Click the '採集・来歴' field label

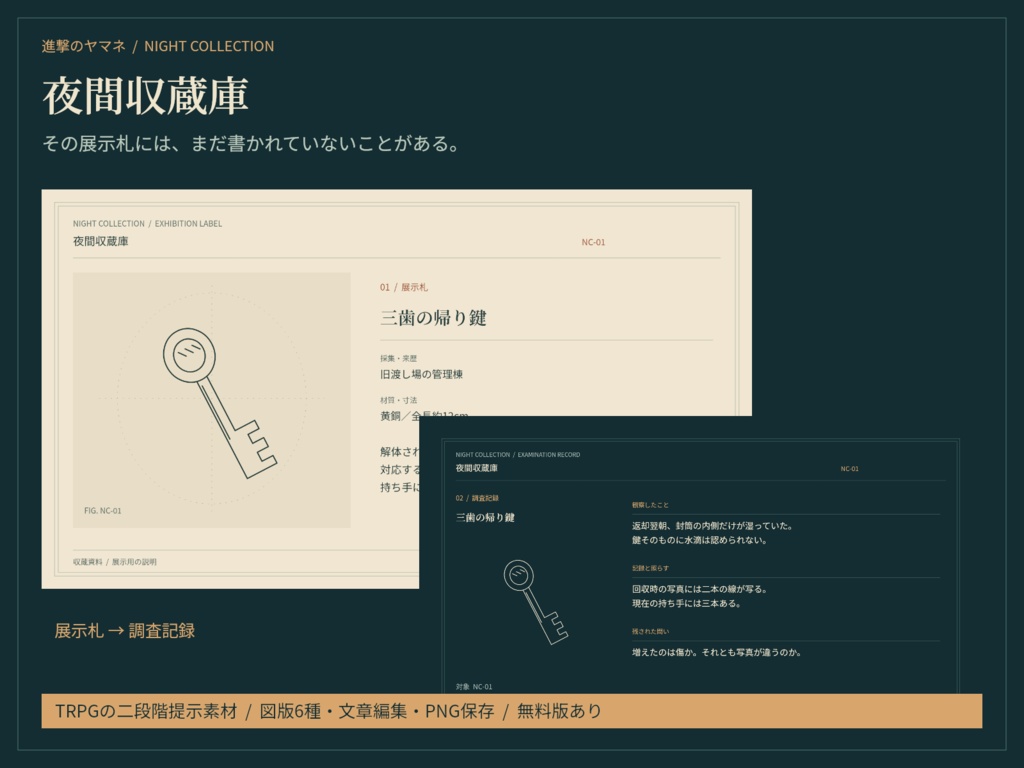pyautogui.click(x=398, y=359)
